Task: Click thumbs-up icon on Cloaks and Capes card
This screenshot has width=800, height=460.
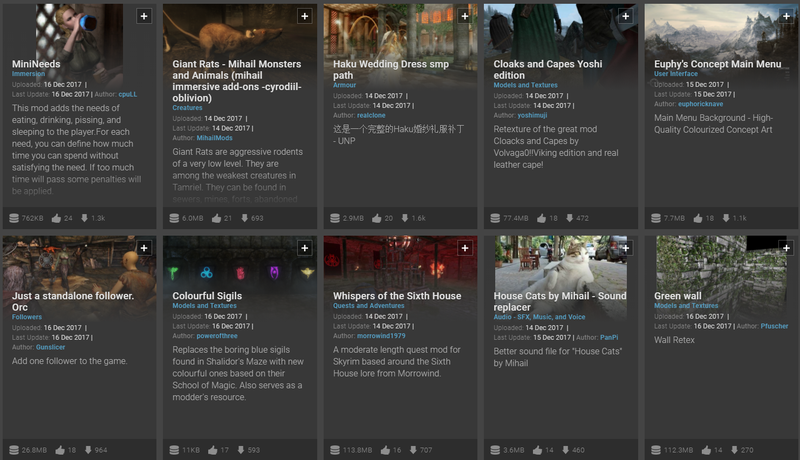Action: [x=541, y=218]
